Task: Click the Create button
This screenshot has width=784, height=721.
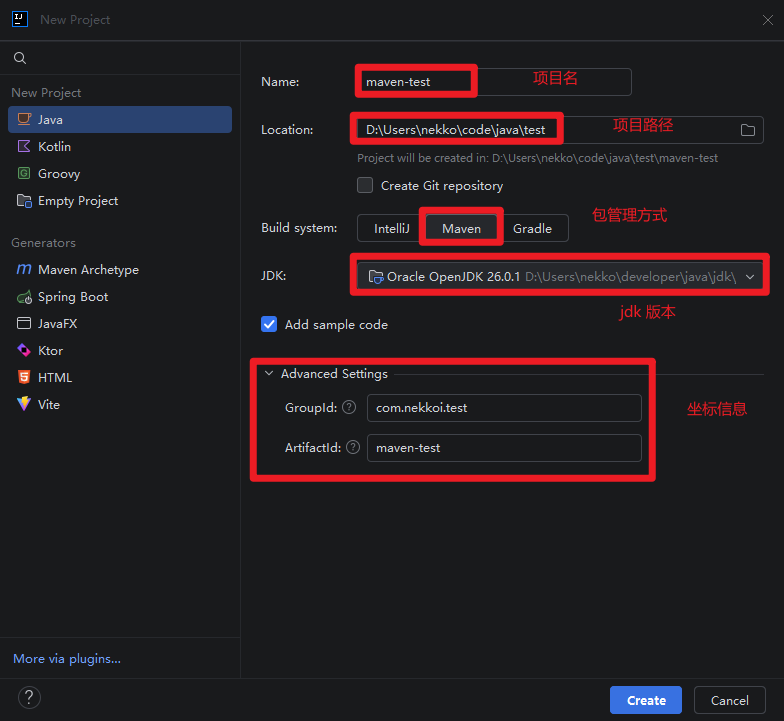Action: pos(646,700)
